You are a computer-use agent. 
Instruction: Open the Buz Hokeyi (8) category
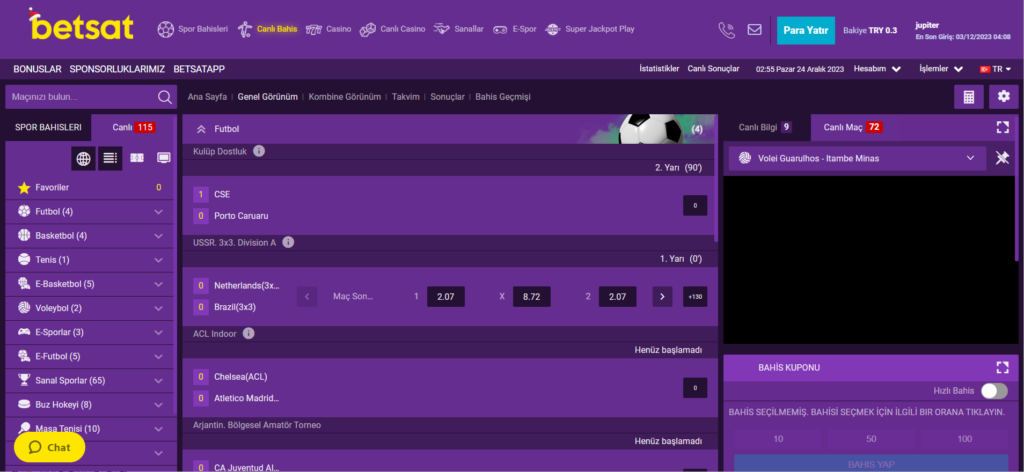click(x=89, y=405)
